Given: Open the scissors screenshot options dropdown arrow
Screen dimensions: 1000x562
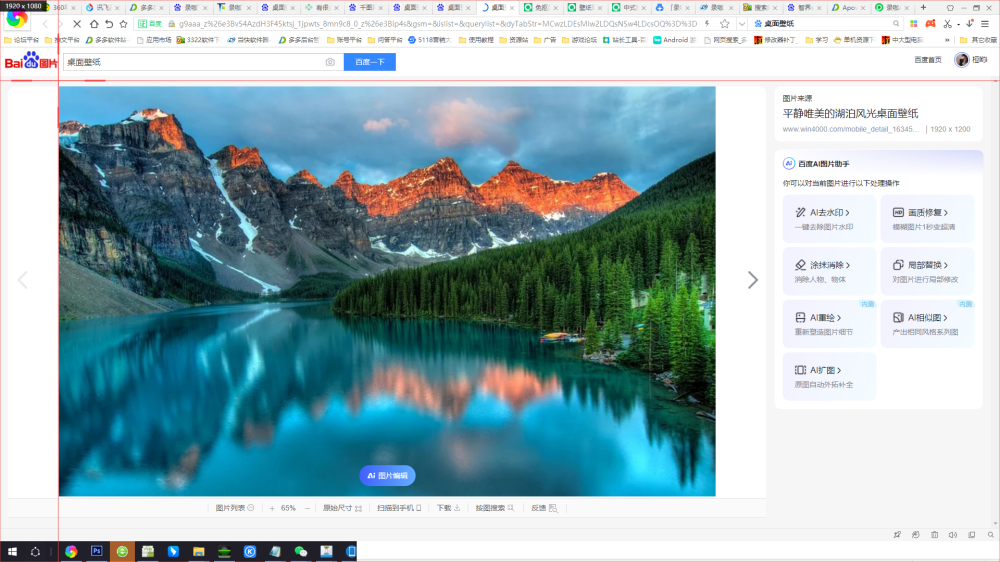Looking at the screenshot, I should coord(958,24).
